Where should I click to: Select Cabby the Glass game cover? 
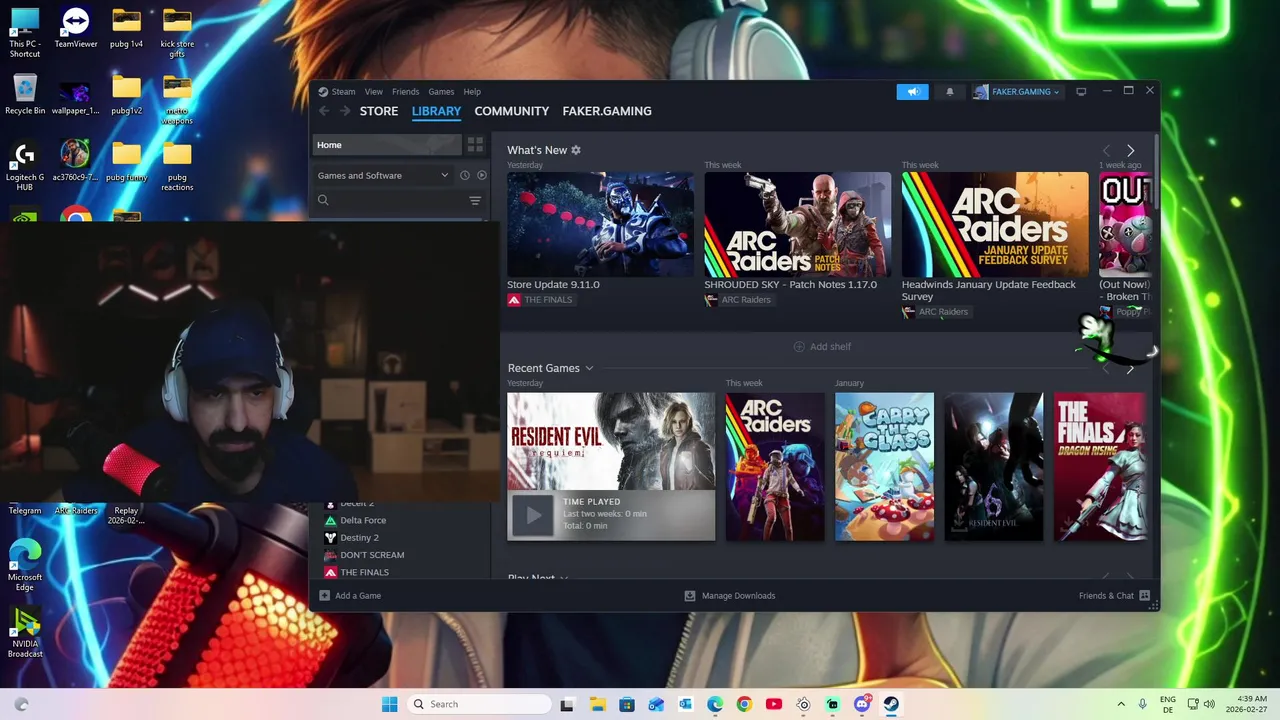point(884,467)
